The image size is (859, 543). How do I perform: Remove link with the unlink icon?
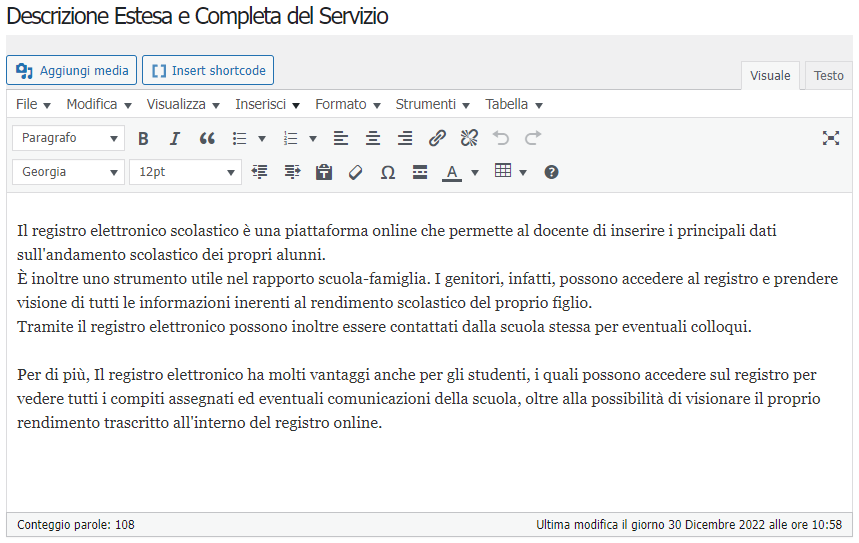coord(469,138)
